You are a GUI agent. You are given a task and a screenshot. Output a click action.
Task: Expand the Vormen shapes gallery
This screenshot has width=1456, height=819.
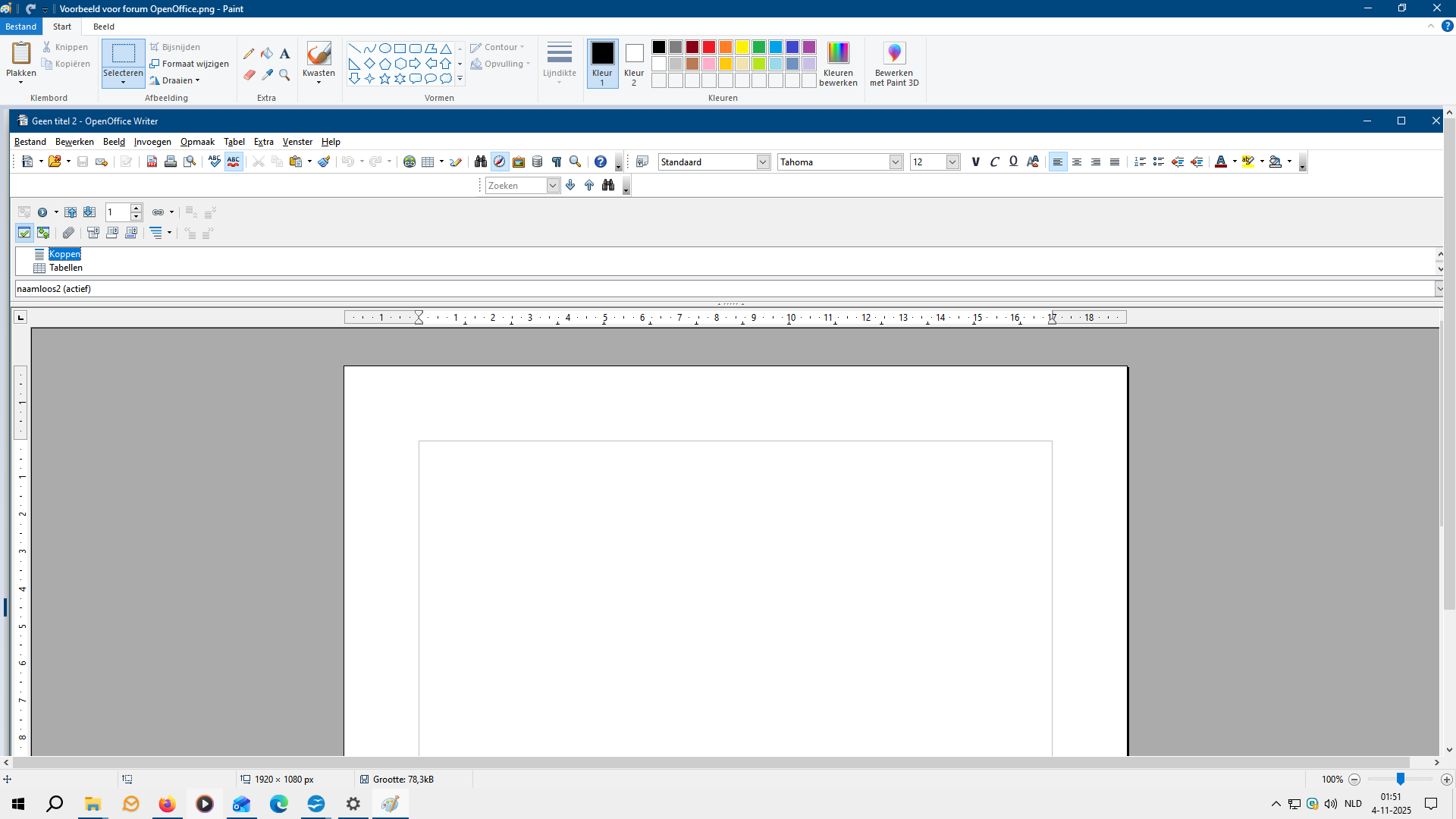click(460, 79)
